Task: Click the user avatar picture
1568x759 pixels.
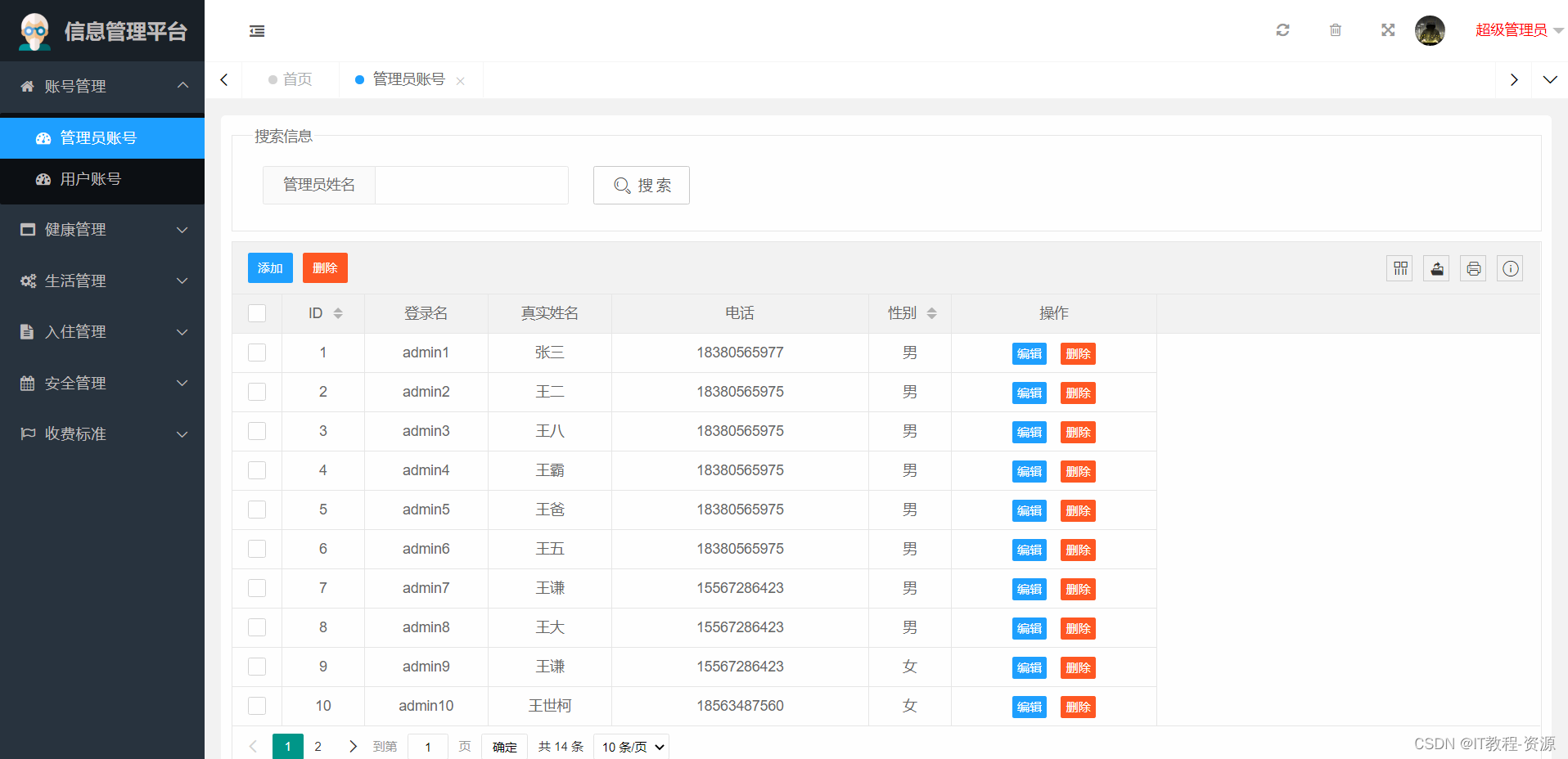Action: pos(1430,30)
